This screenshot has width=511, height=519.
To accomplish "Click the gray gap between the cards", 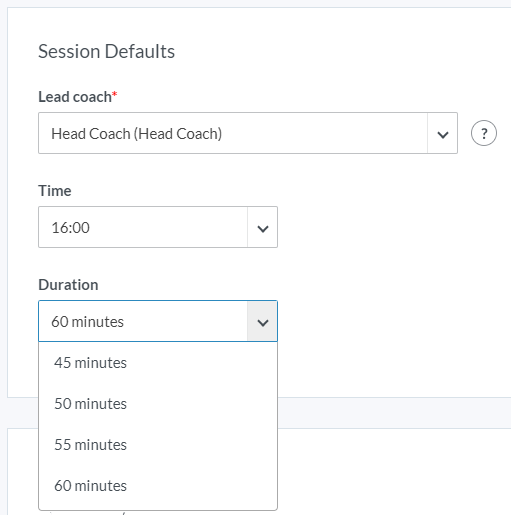I will pos(393,413).
